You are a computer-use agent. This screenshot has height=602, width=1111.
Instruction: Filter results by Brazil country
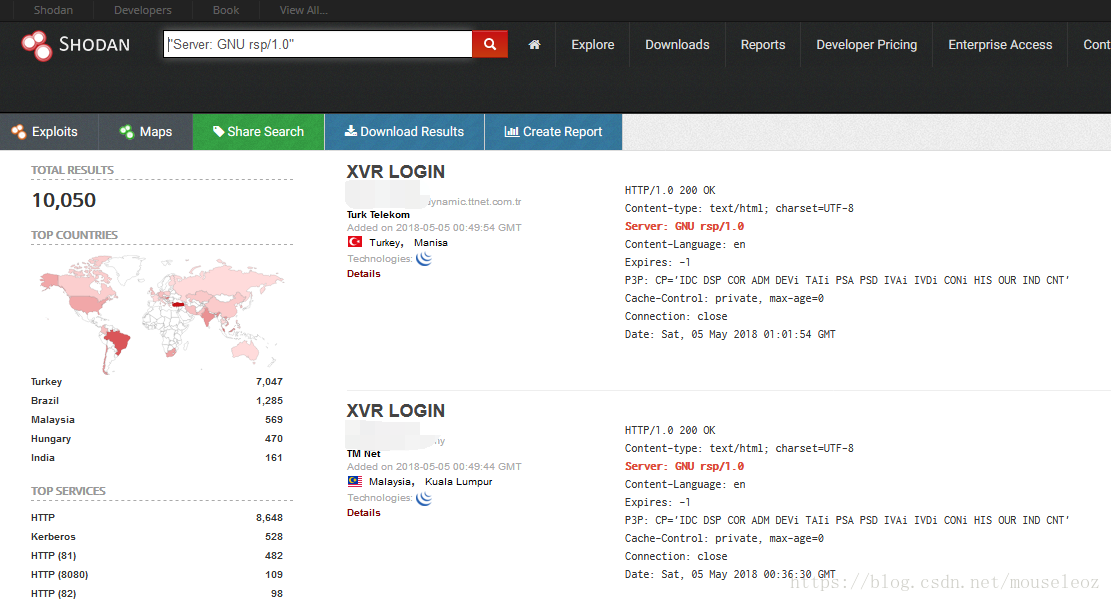45,401
